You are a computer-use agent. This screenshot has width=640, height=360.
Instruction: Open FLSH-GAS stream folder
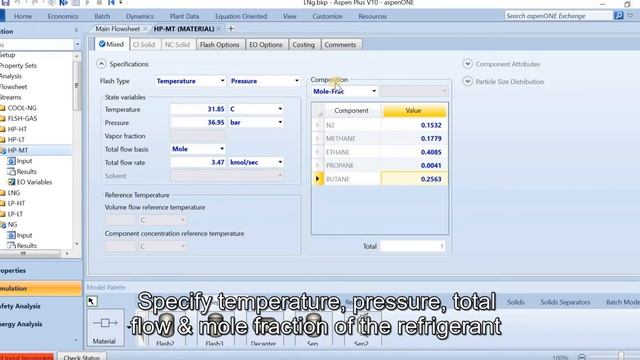pos(22,118)
